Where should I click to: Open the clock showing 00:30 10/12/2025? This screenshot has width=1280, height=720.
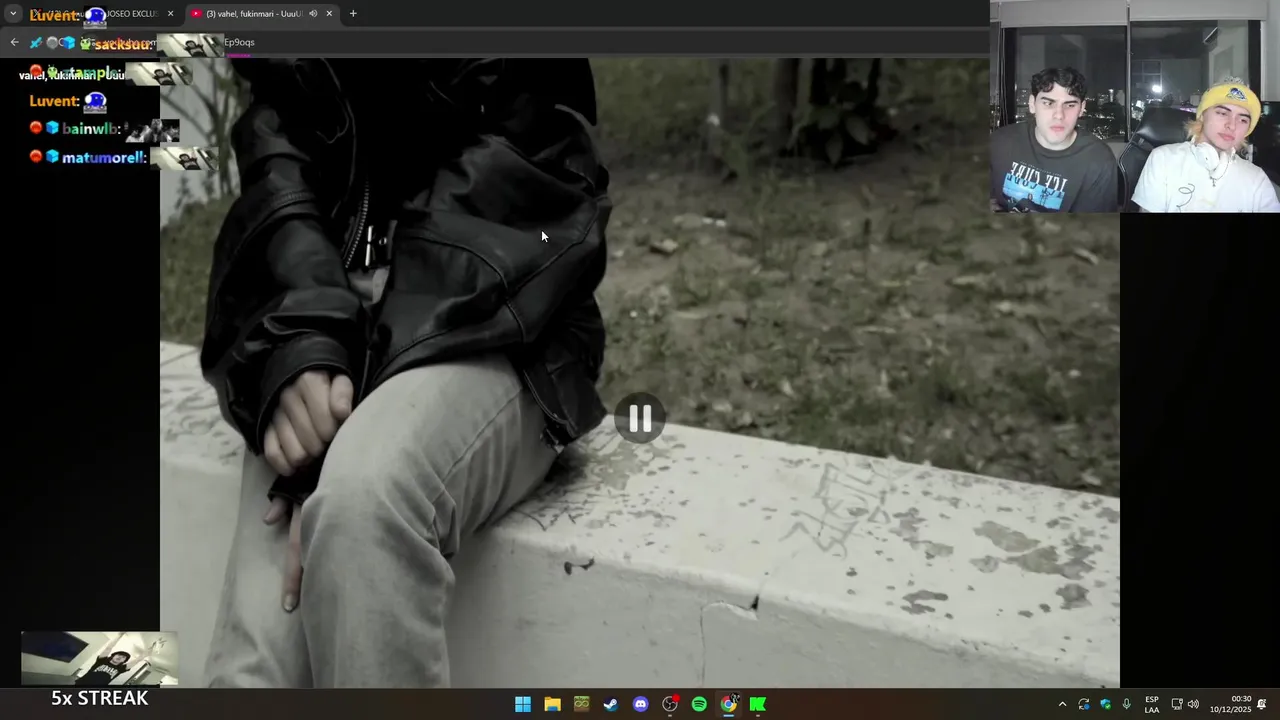coord(1230,704)
